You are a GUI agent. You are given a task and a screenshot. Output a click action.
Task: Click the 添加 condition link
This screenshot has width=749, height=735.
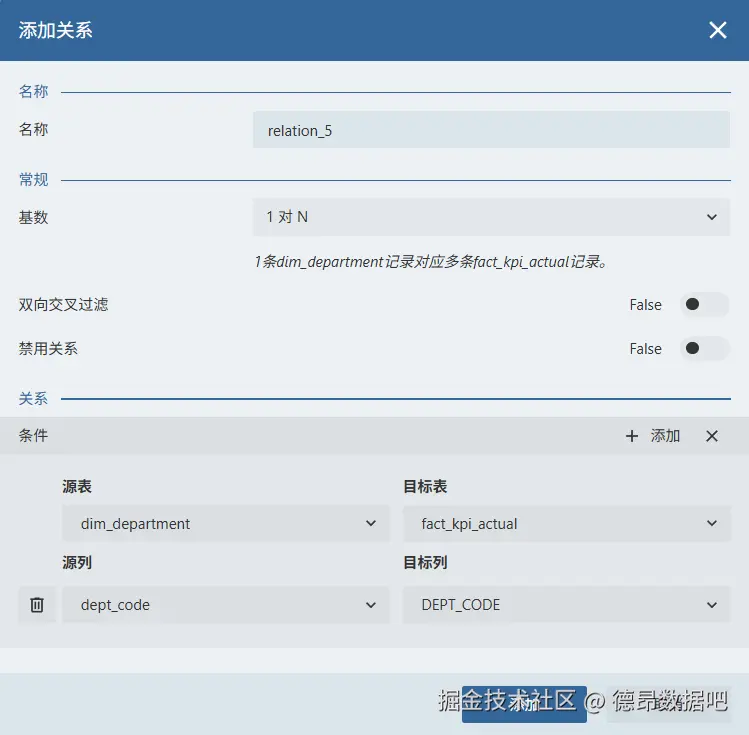click(665, 436)
